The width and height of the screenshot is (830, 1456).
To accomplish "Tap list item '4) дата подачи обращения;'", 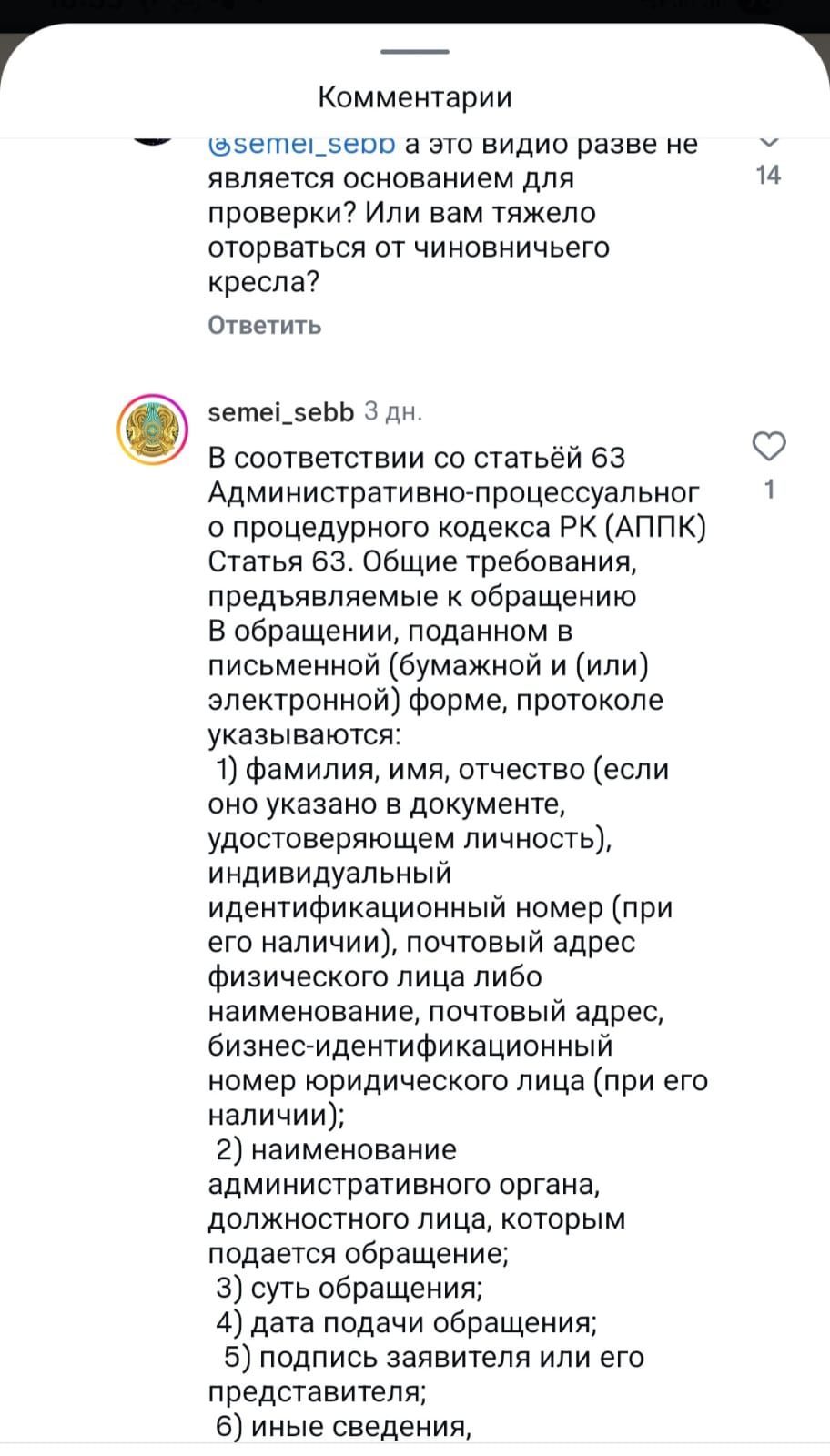I will click(406, 1322).
